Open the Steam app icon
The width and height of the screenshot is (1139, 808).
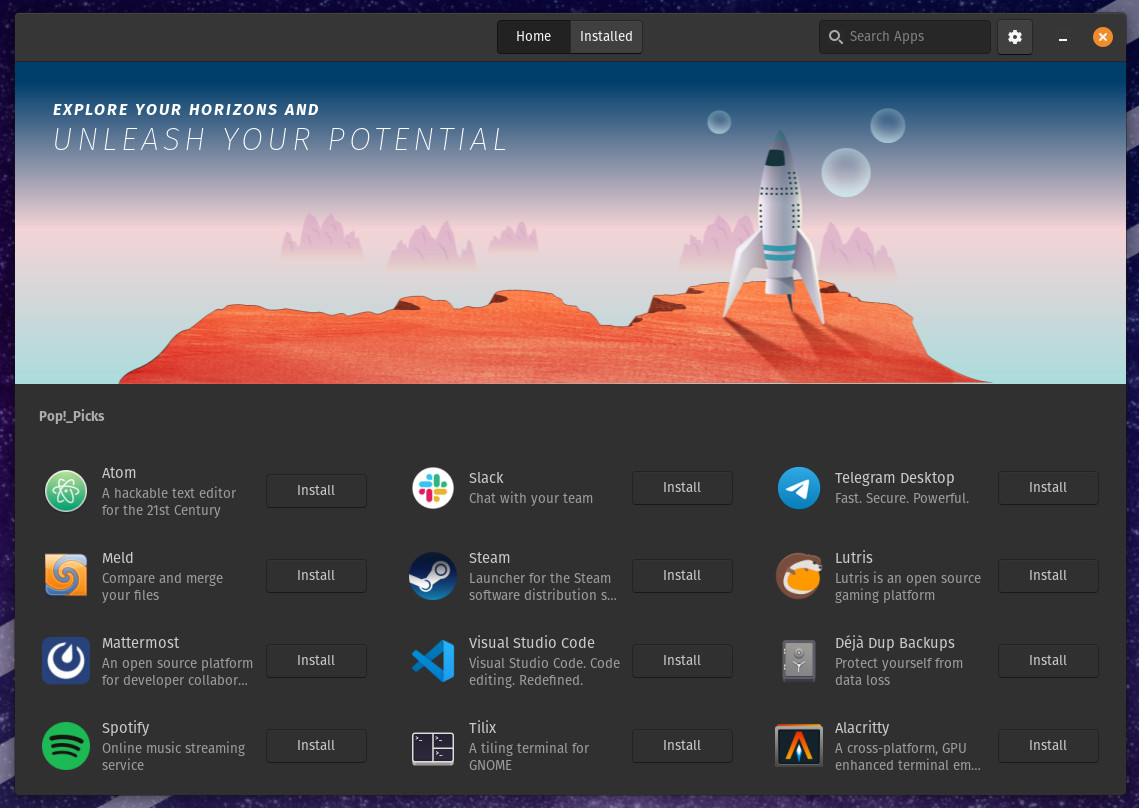click(x=433, y=575)
